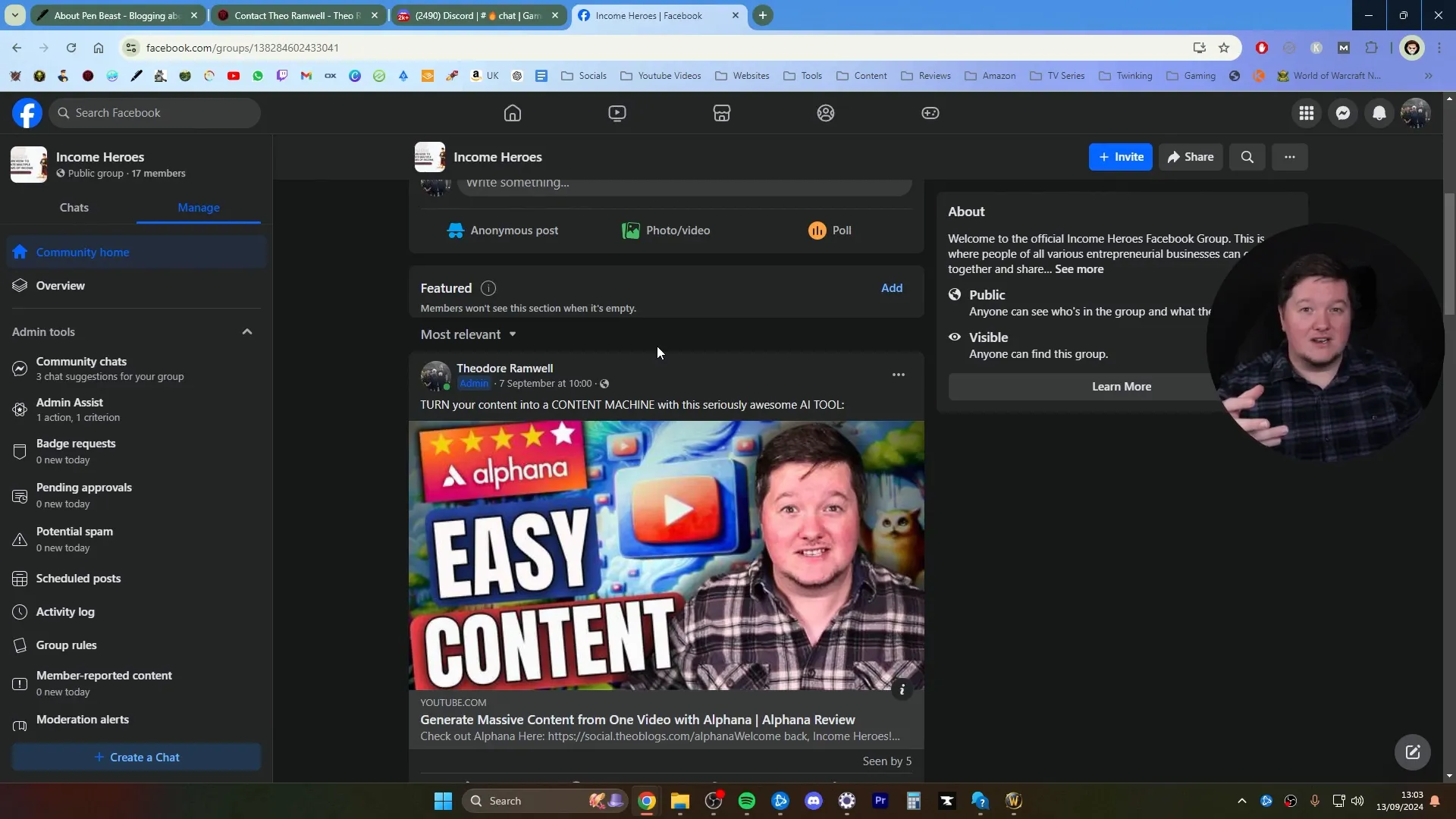Select the Marketplace icon

point(721,112)
